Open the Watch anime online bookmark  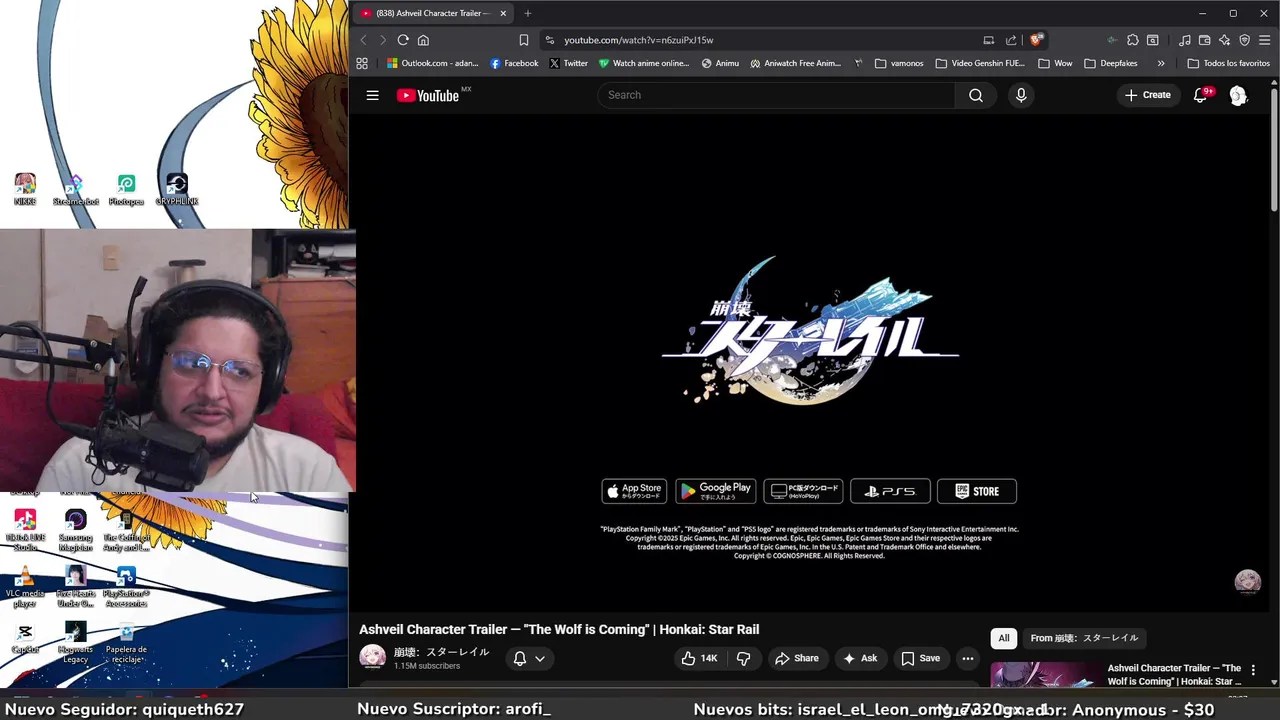644,63
